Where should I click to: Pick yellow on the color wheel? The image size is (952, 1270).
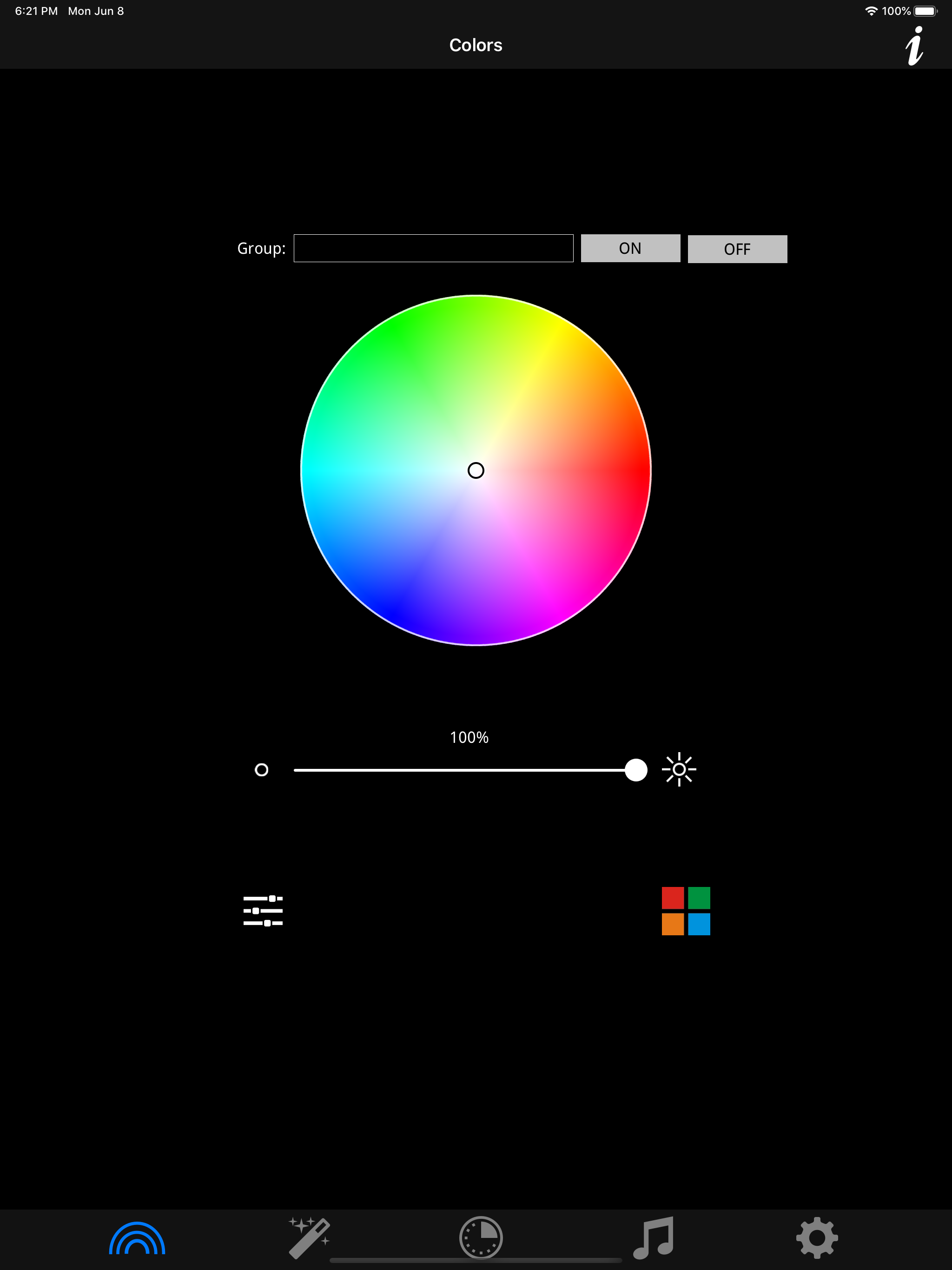click(559, 327)
